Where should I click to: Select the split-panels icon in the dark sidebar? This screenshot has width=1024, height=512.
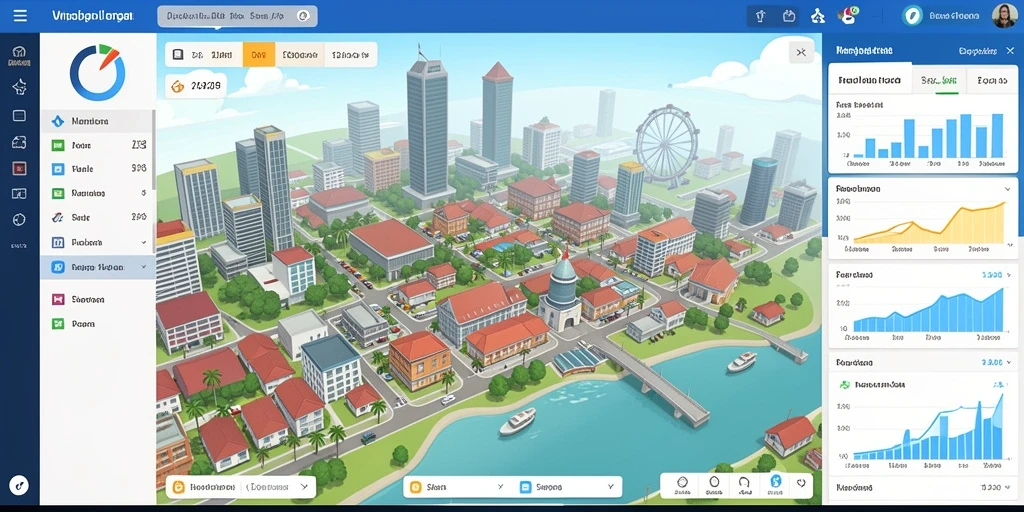(19, 193)
